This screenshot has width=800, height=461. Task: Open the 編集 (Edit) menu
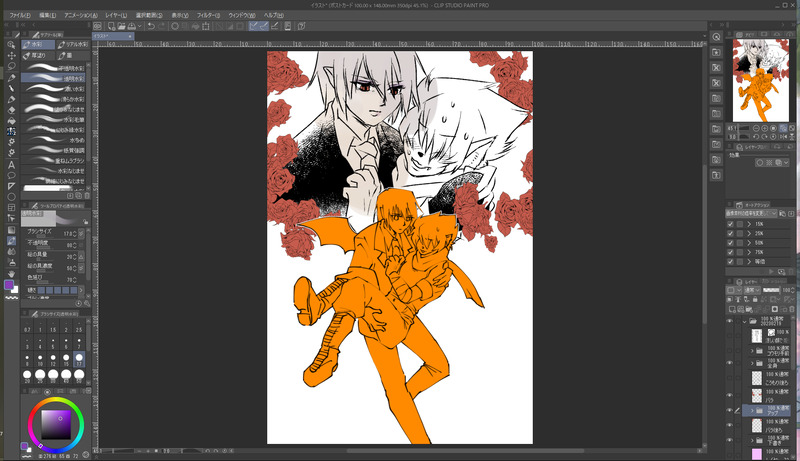[47, 15]
